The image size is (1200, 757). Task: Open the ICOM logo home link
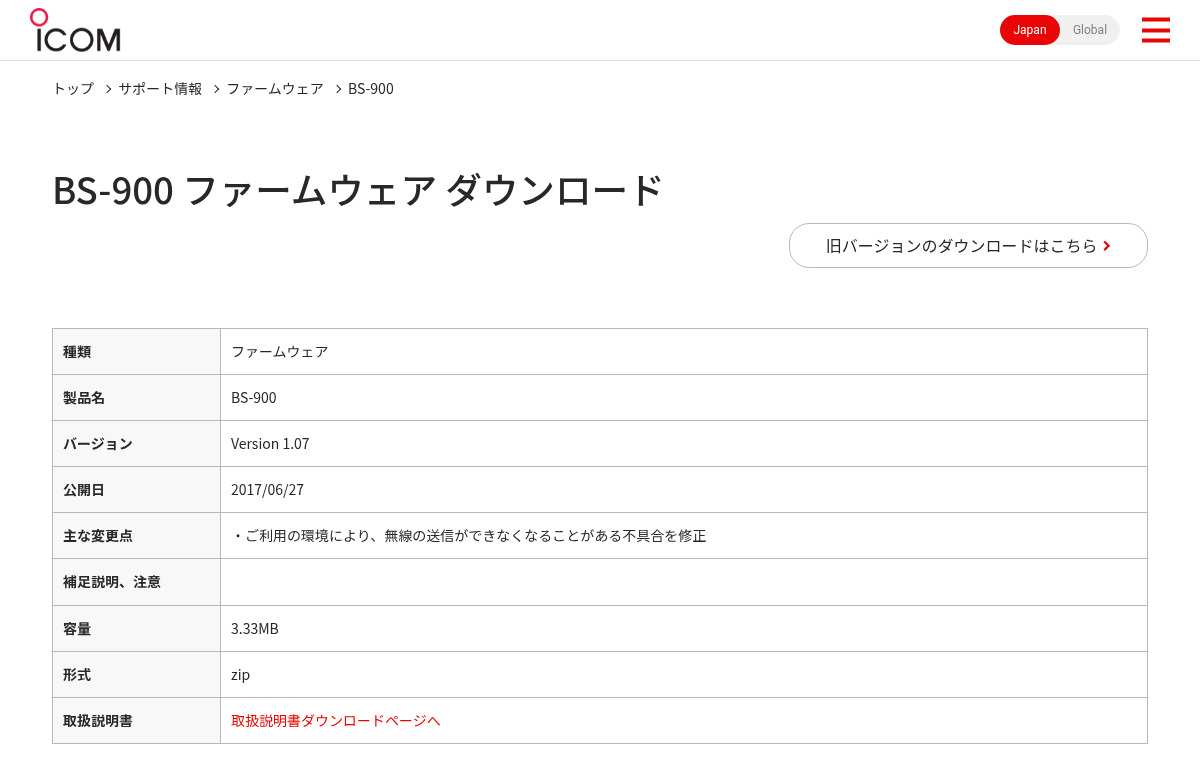pyautogui.click(x=75, y=30)
